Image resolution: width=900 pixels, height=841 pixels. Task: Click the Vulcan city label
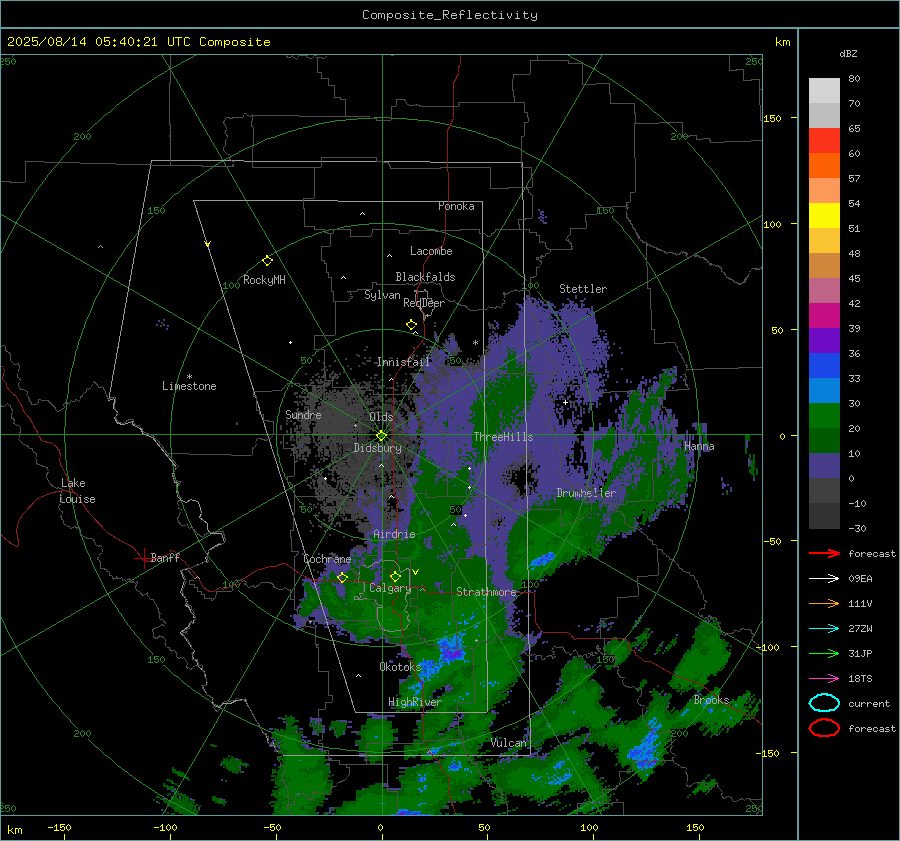tap(509, 743)
